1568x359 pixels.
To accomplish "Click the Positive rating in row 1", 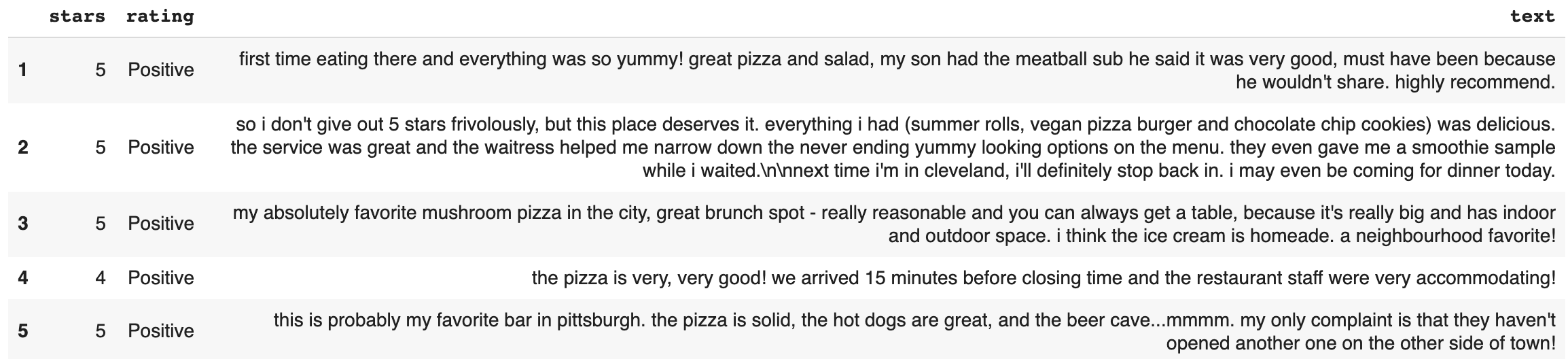I will point(161,70).
